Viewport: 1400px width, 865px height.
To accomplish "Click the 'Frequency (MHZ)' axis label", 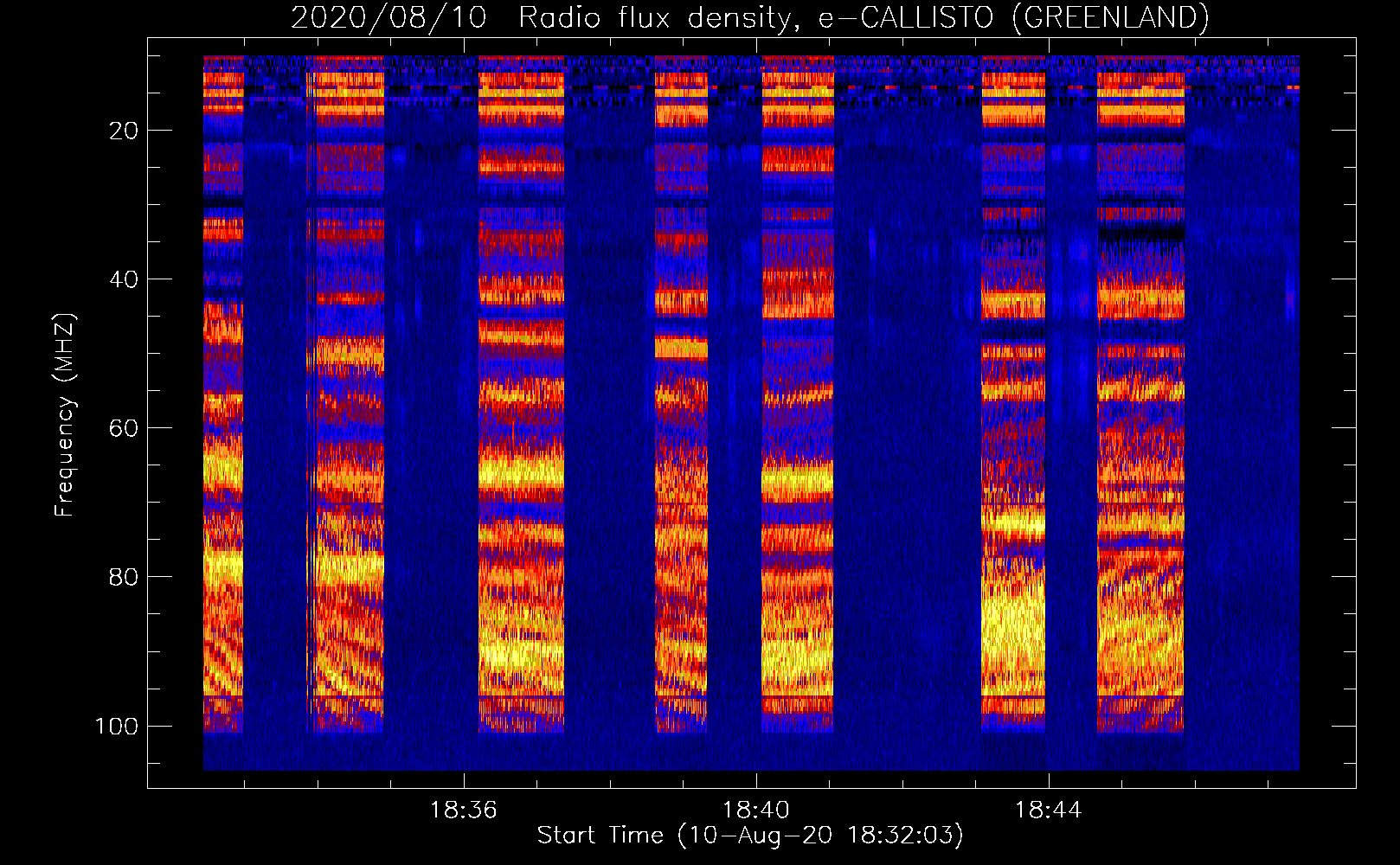I will pos(65,415).
